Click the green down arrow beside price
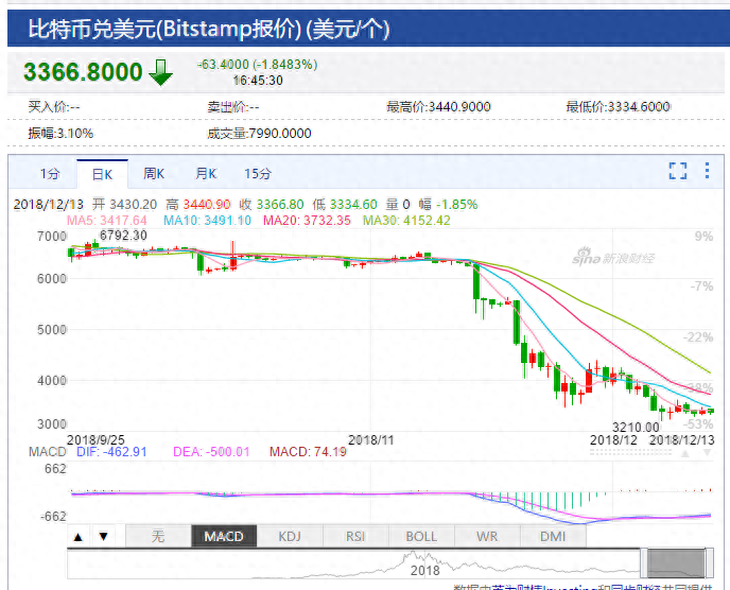Image resolution: width=730 pixels, height=590 pixels. click(x=161, y=73)
